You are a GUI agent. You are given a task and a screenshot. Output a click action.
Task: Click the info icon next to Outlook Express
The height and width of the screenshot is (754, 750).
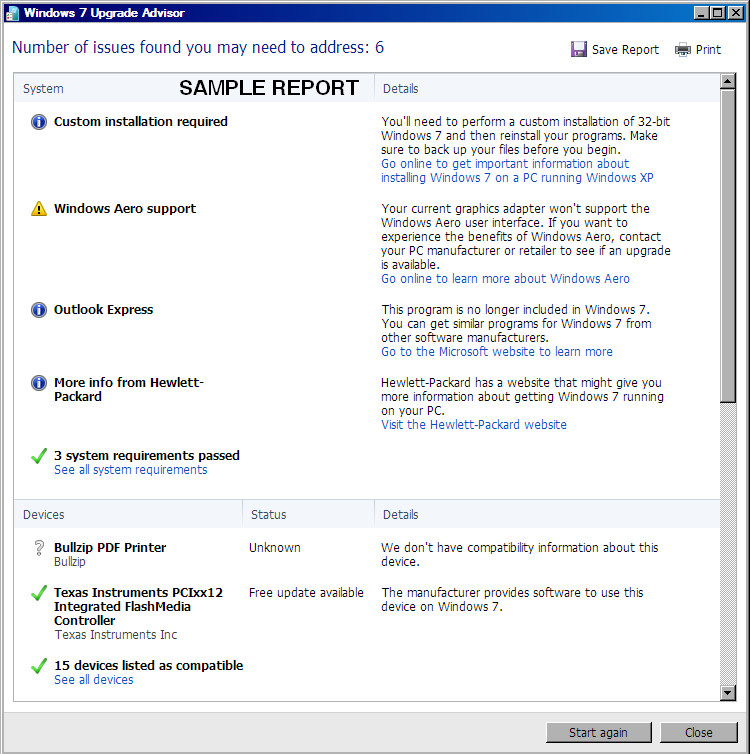pos(39,310)
